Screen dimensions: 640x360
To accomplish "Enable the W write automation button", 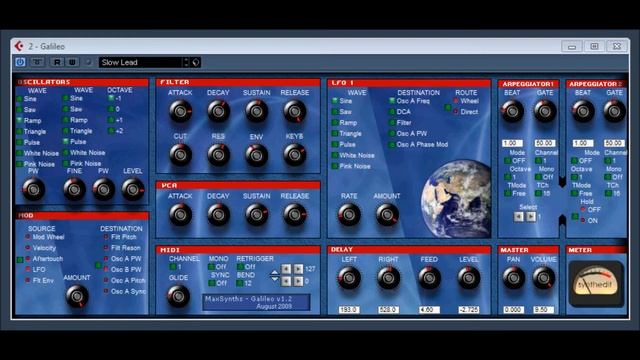I will 72,62.
